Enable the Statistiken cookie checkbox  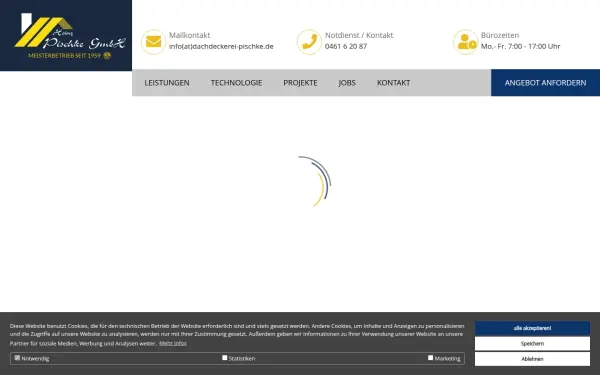click(x=225, y=357)
